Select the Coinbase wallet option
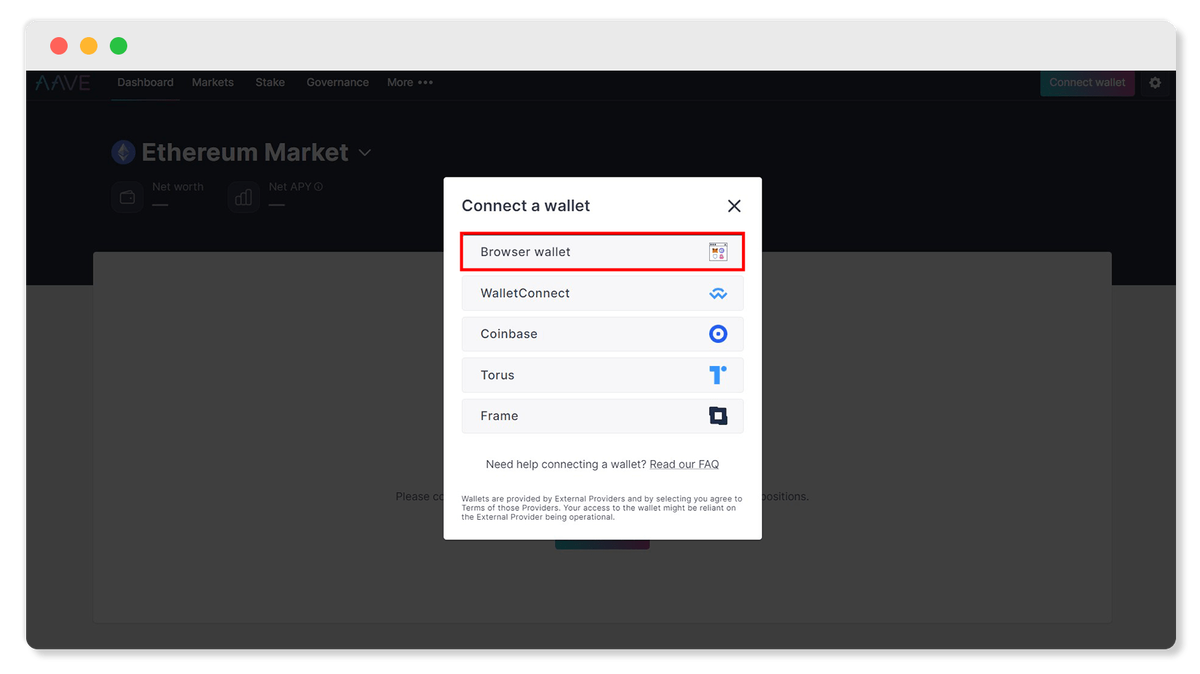 point(602,334)
